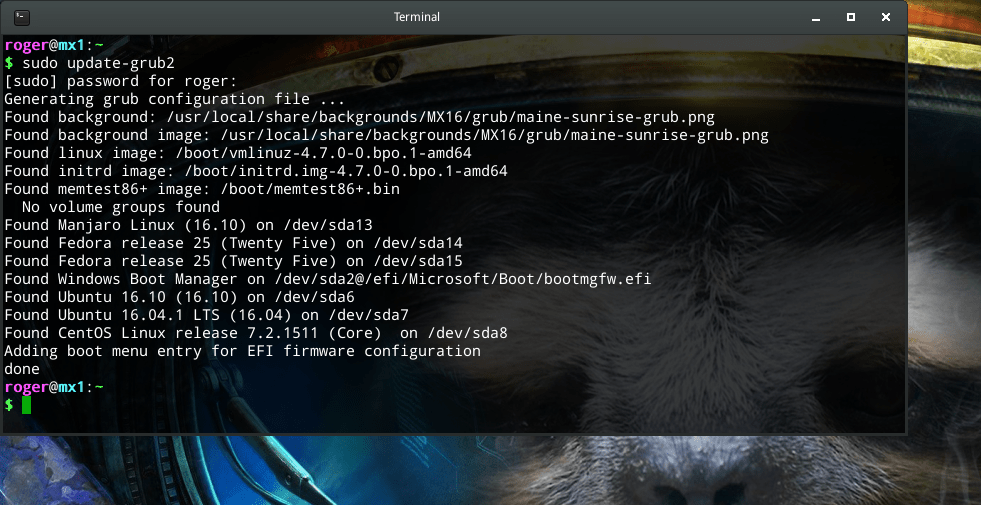
Task: Click the "done" output line
Action: [22, 369]
